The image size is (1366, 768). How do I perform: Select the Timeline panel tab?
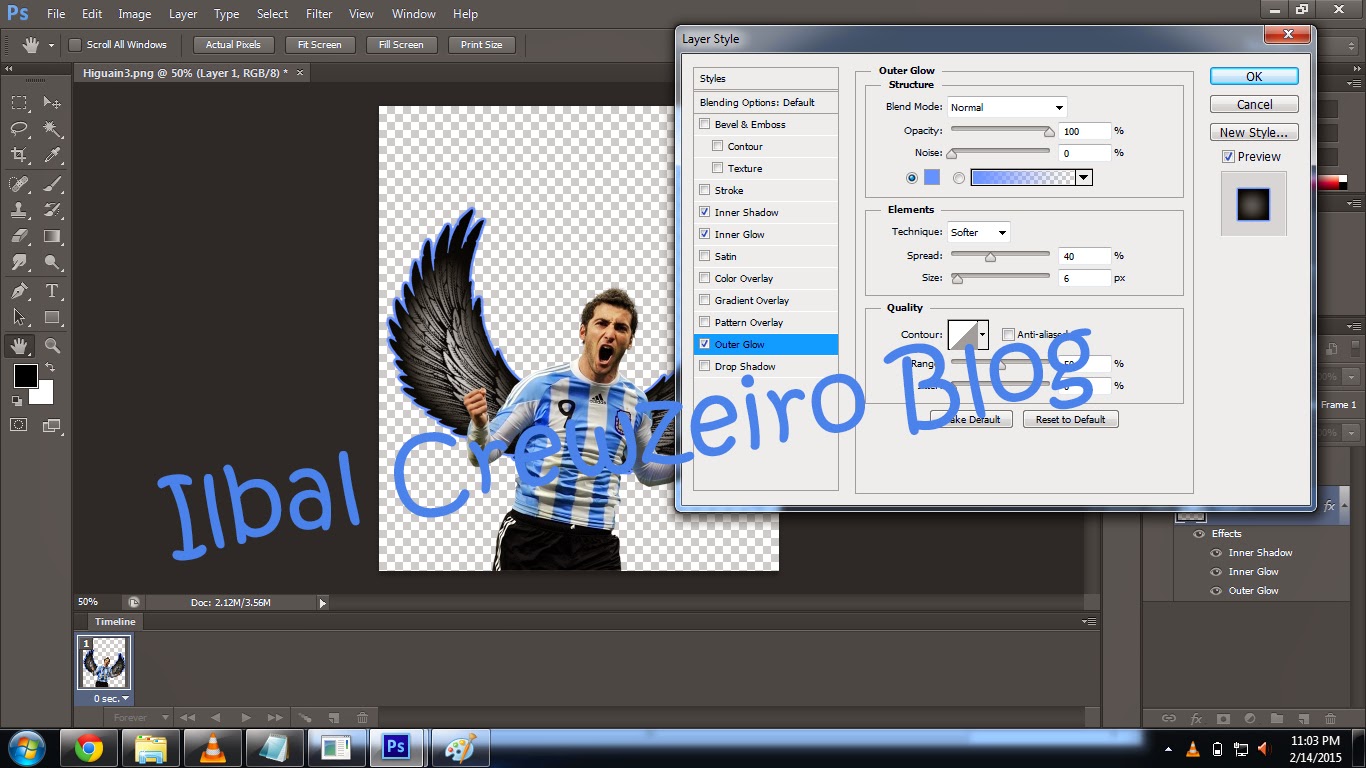click(115, 622)
